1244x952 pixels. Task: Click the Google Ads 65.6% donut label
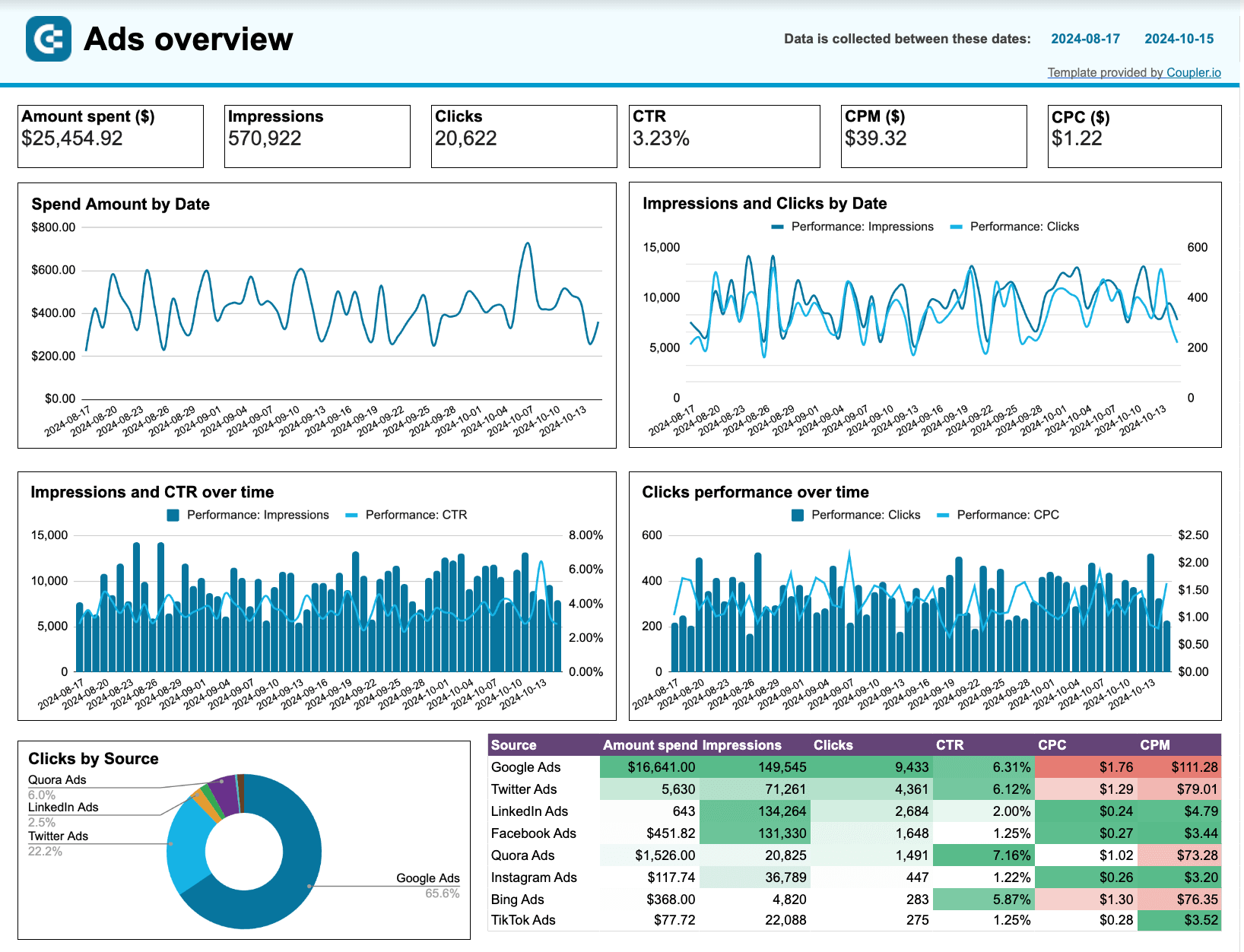[x=428, y=885]
